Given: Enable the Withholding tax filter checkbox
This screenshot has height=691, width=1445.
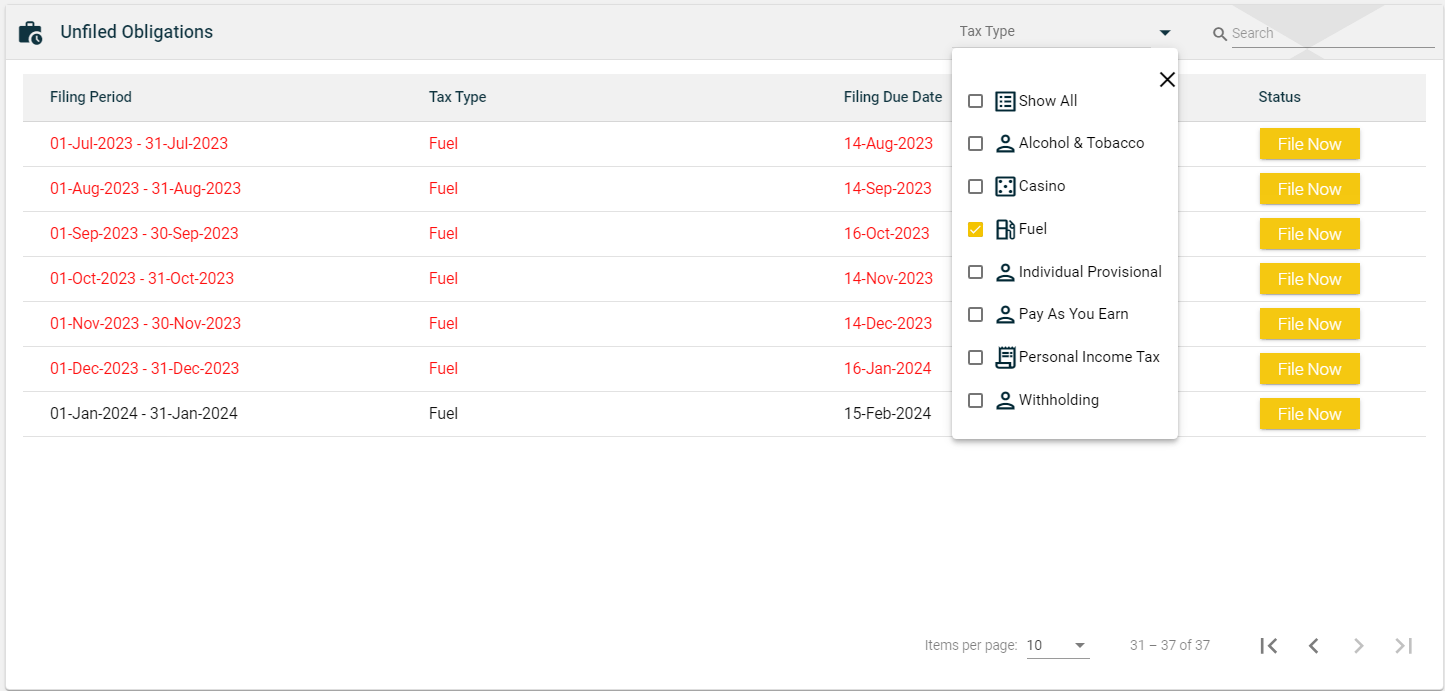Looking at the screenshot, I should (976, 401).
